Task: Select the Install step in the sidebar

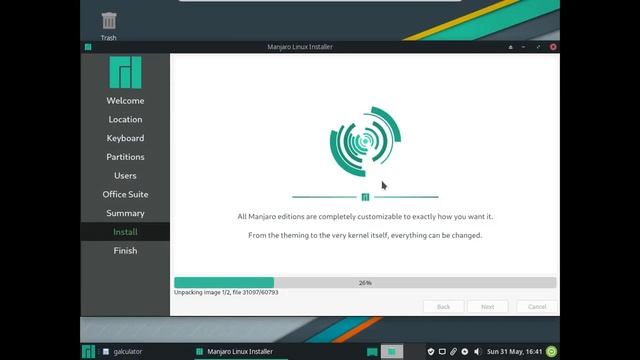Action: [125, 232]
